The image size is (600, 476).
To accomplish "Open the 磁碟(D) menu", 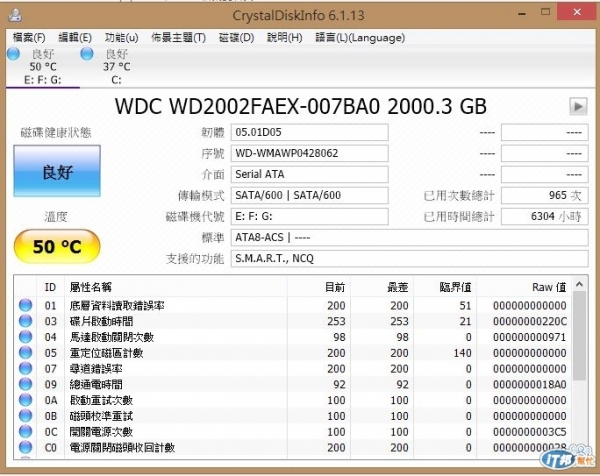I will (x=236, y=37).
